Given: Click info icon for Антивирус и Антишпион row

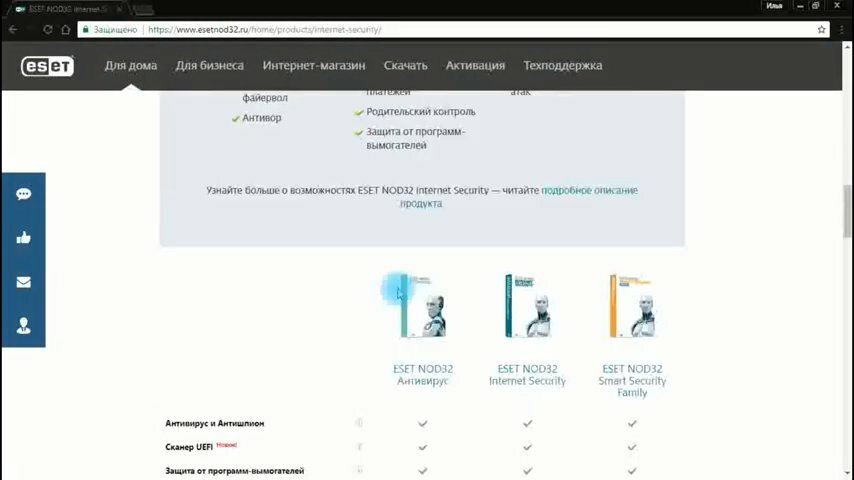Looking at the screenshot, I should pyautogui.click(x=359, y=423).
